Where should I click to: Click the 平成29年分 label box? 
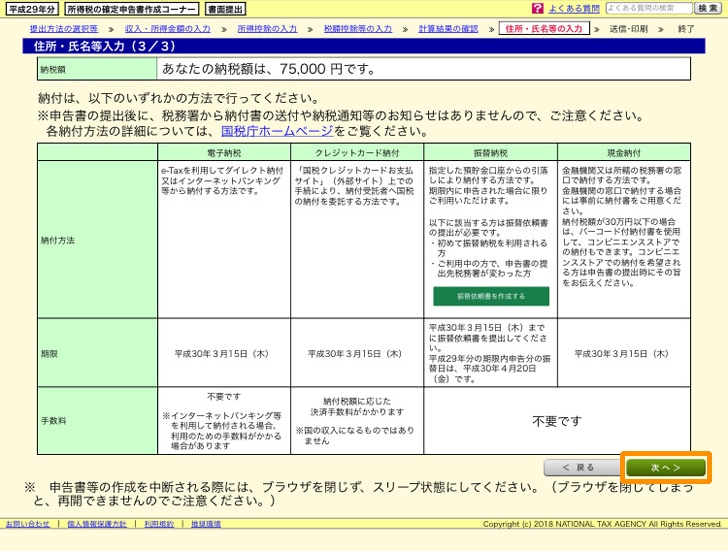click(32, 8)
